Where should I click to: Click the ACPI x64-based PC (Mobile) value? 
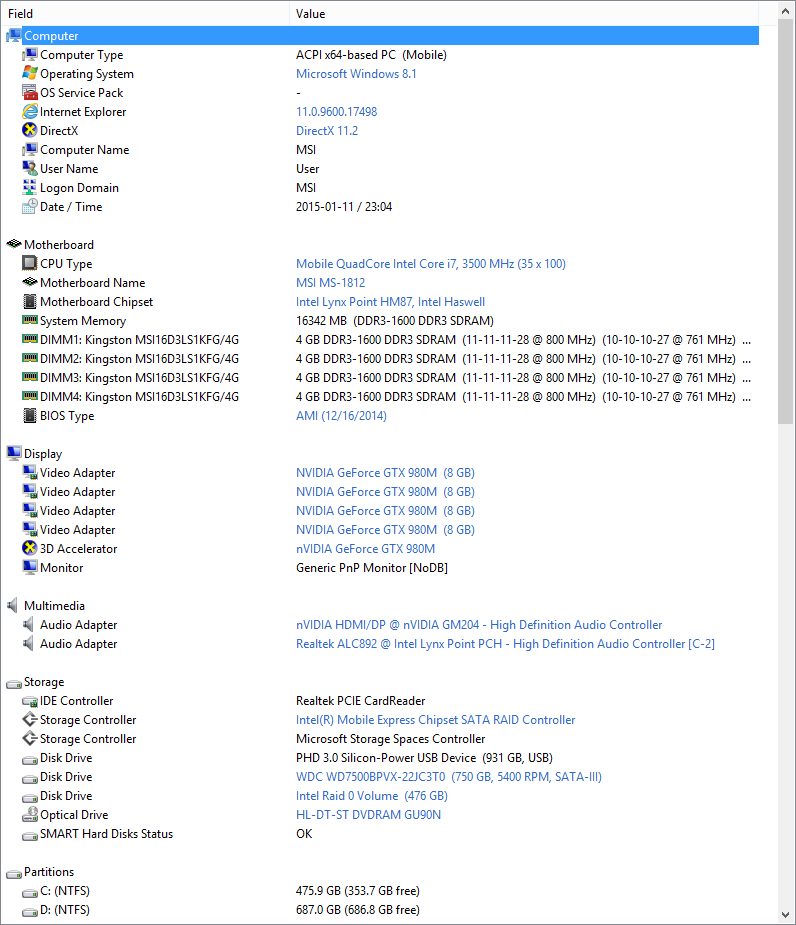(371, 55)
